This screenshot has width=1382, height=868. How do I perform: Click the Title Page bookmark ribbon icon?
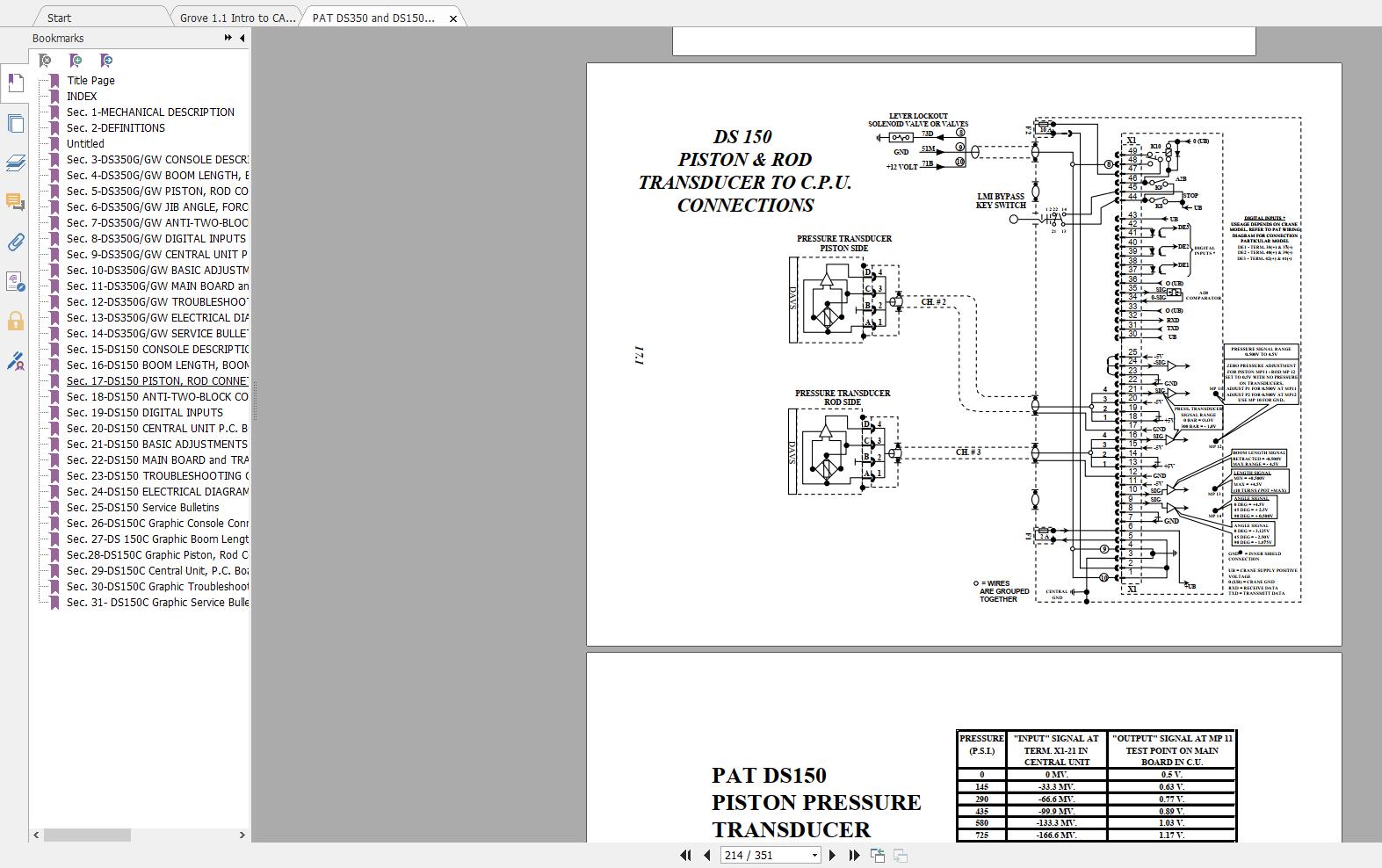point(54,81)
